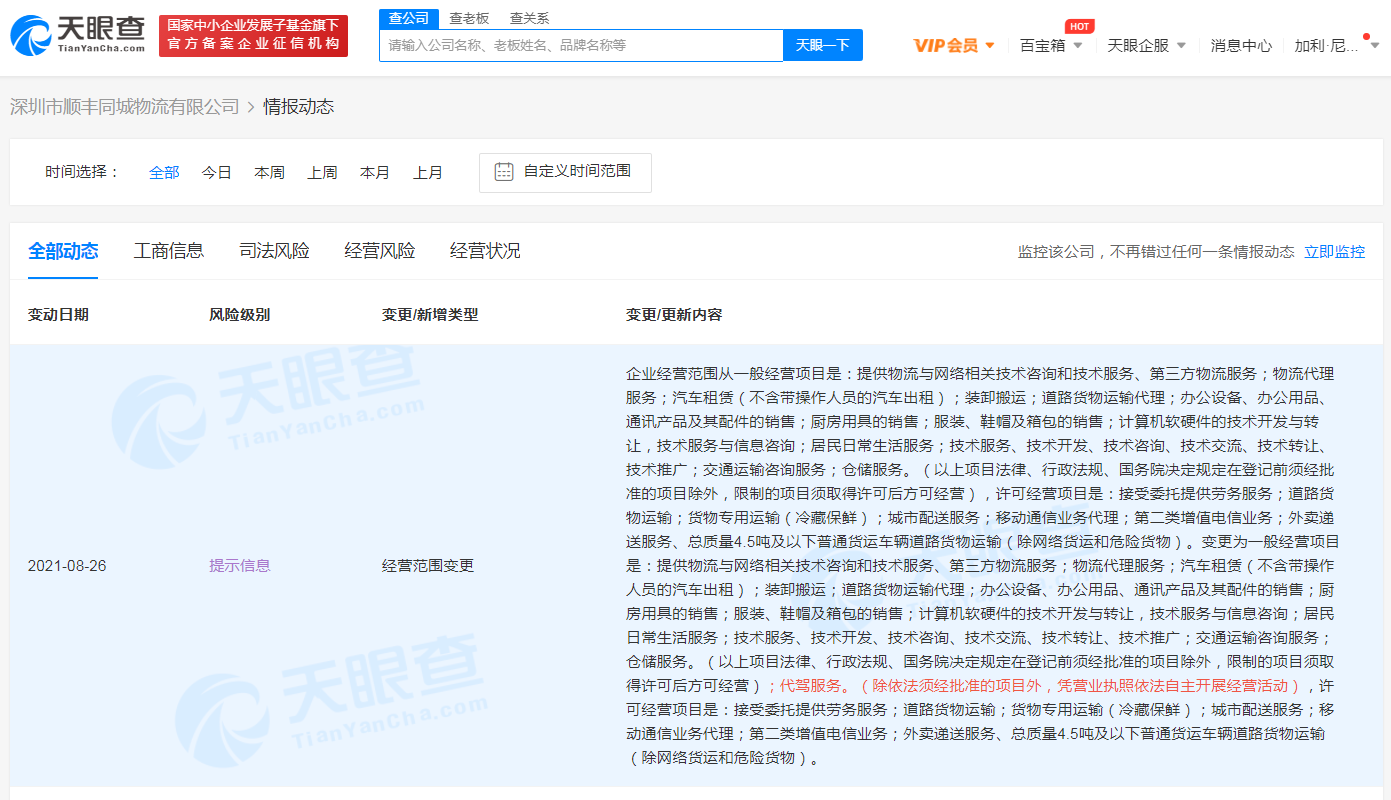1391x800 pixels.
Task: Select the 工商信息 tab
Action: (169, 251)
